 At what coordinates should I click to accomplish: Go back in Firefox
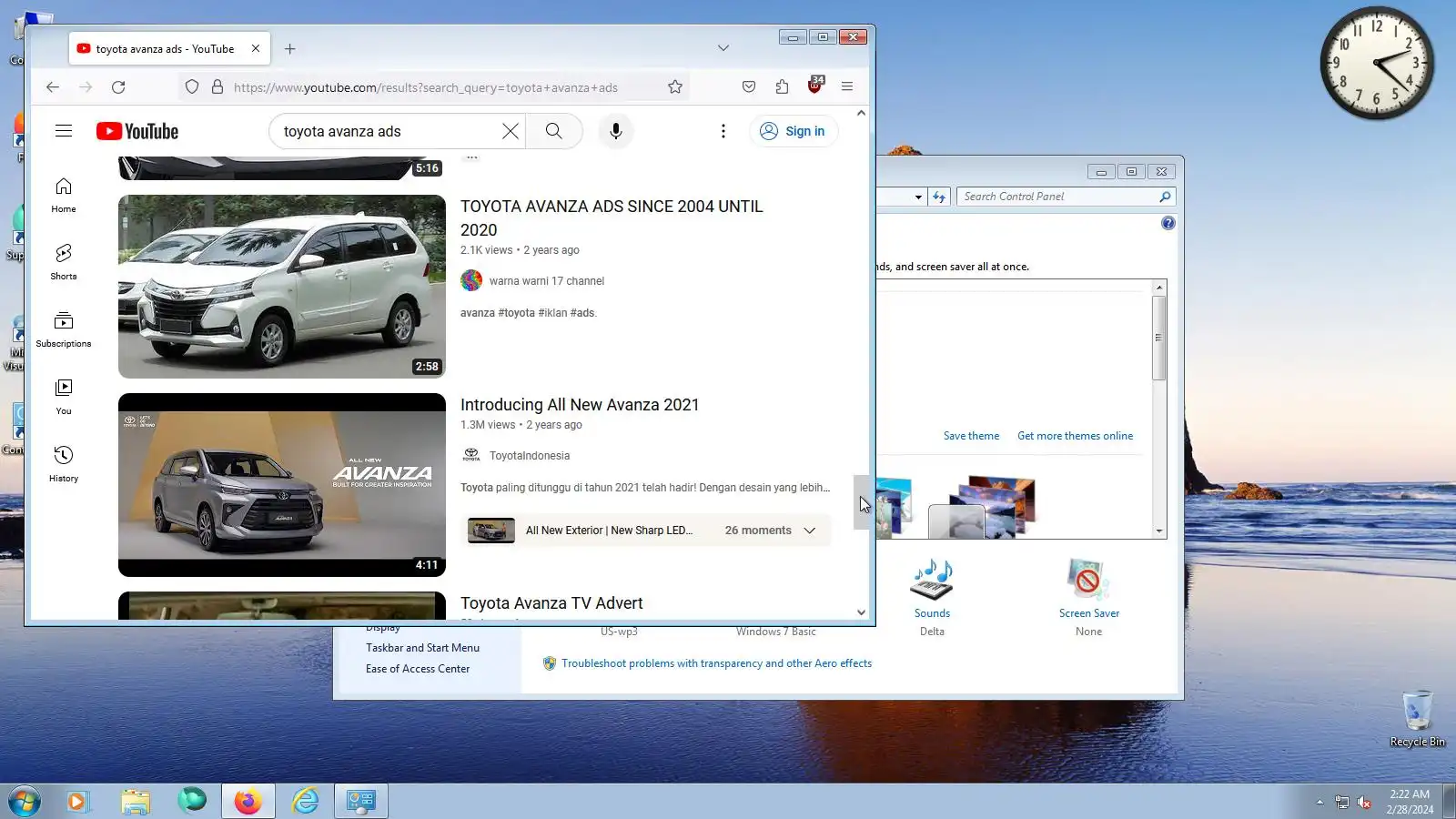click(x=53, y=87)
